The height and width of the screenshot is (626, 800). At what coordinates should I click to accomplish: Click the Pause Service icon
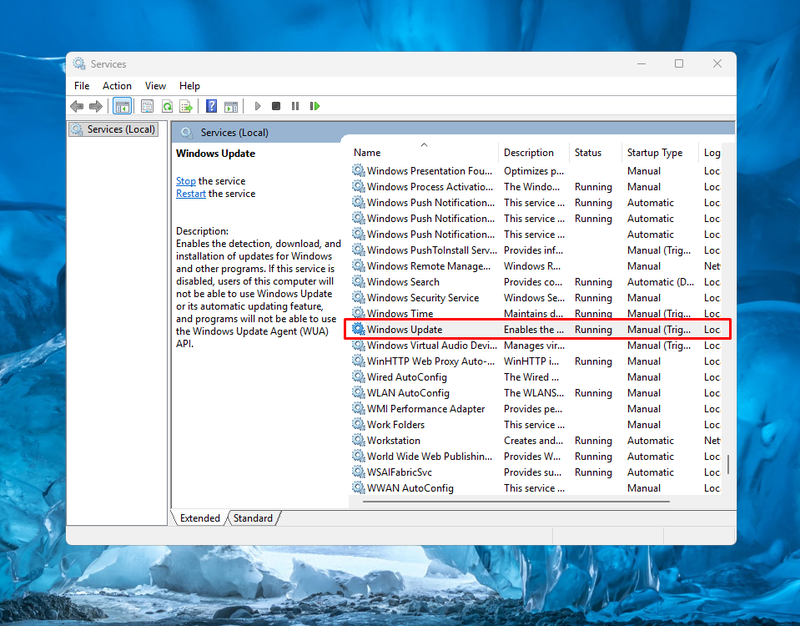(x=295, y=106)
